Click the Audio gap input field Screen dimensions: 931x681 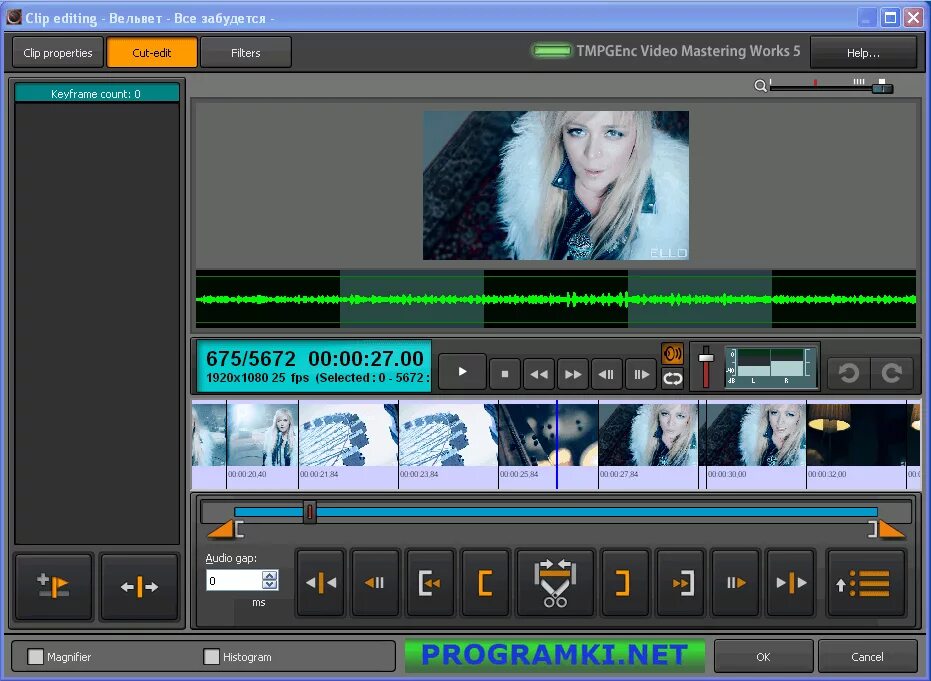pyautogui.click(x=234, y=580)
